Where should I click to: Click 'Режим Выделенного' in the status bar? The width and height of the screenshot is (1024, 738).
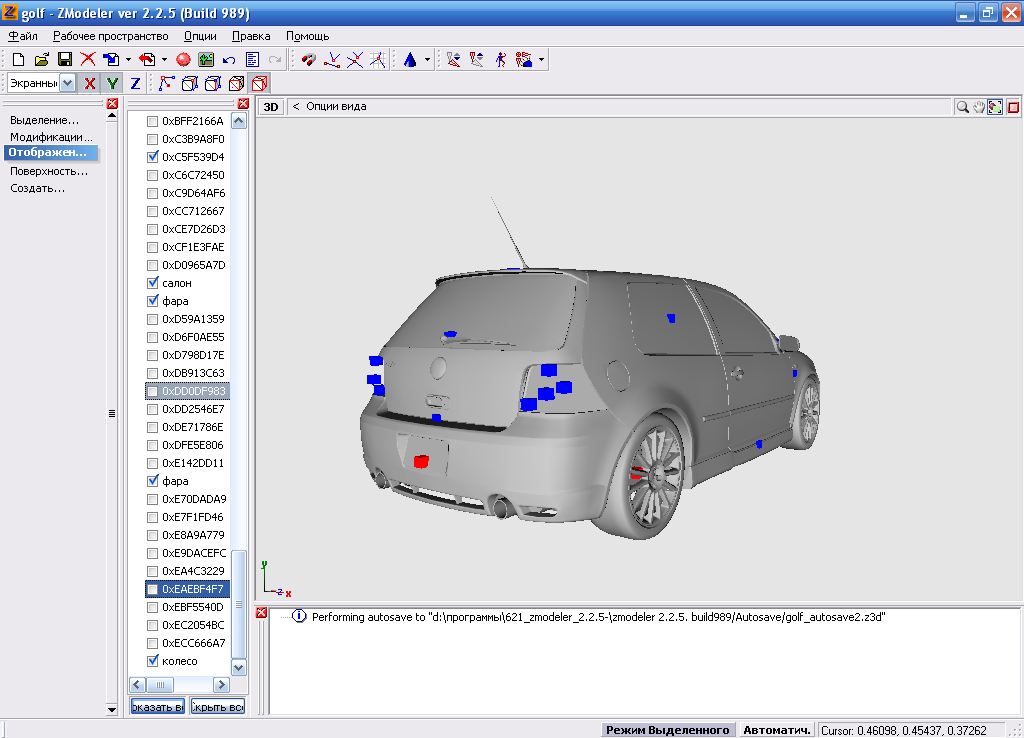click(667, 730)
